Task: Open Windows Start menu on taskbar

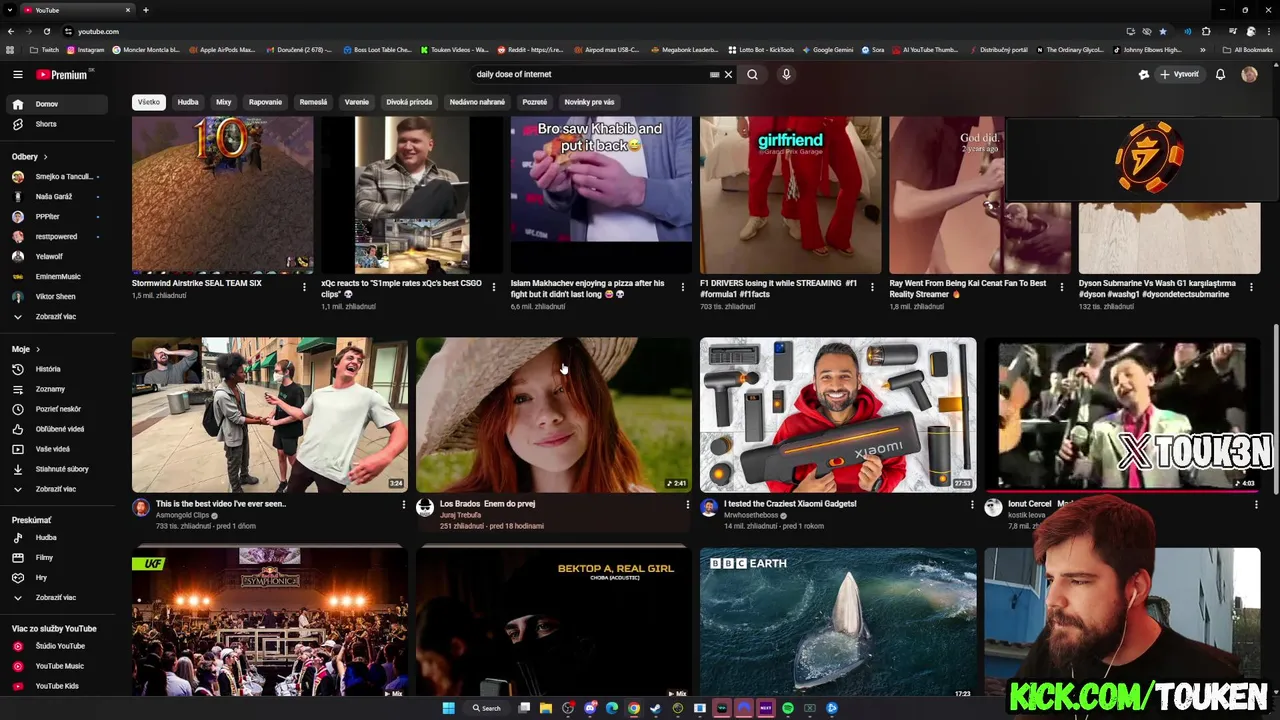Action: pyautogui.click(x=449, y=708)
